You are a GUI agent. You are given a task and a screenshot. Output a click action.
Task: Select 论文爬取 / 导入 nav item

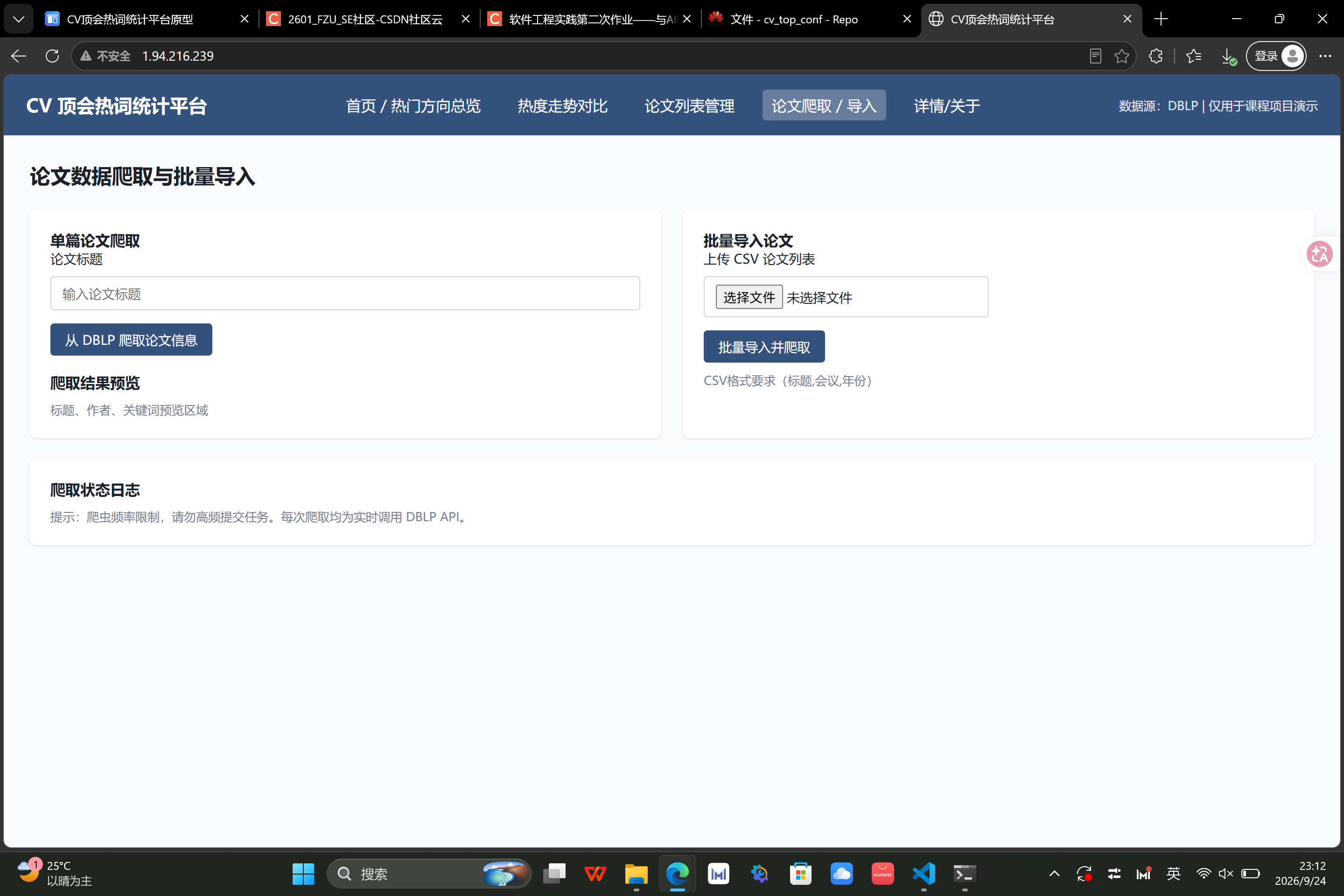(823, 106)
